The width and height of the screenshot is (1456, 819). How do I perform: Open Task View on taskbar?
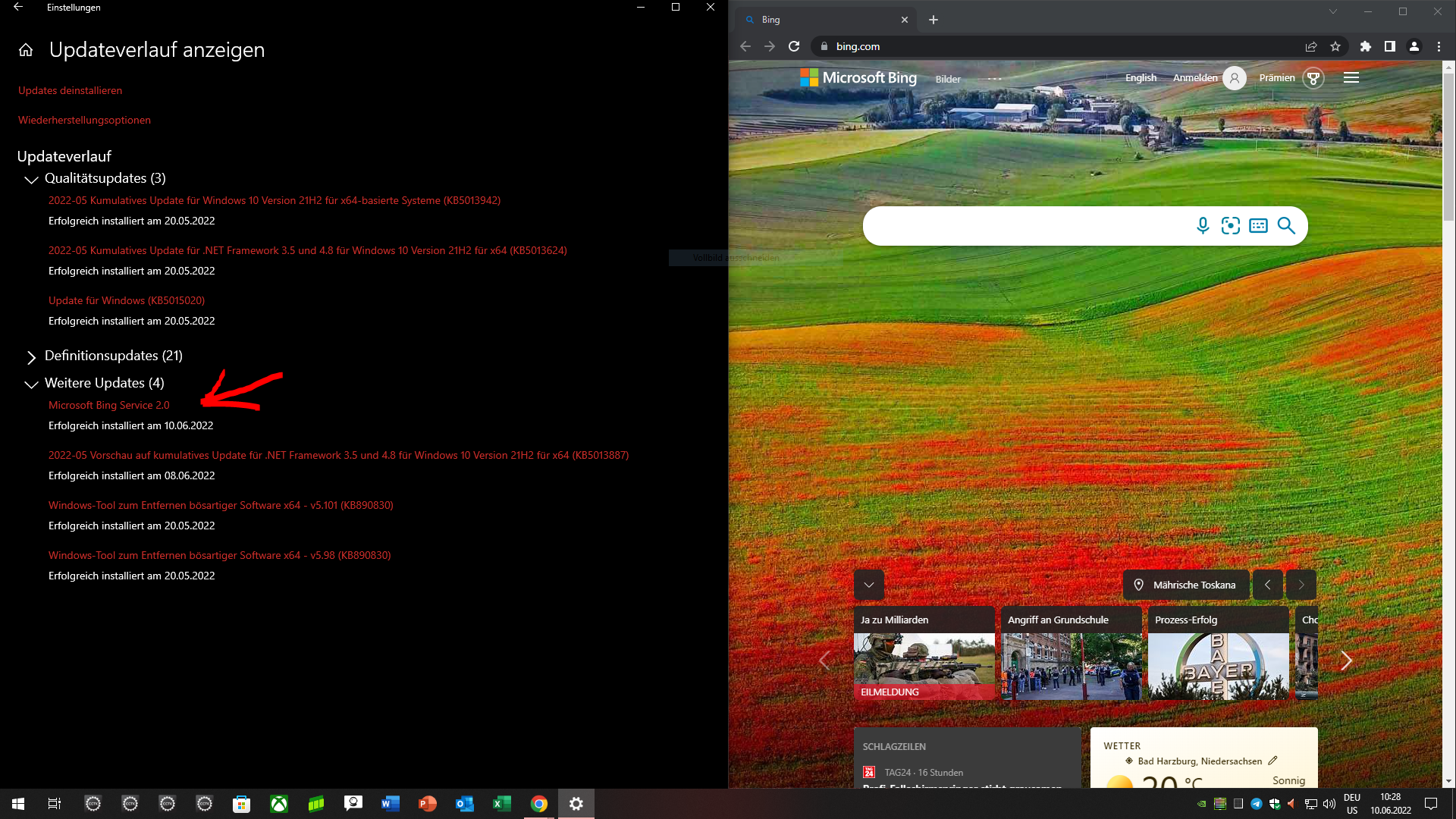click(55, 804)
